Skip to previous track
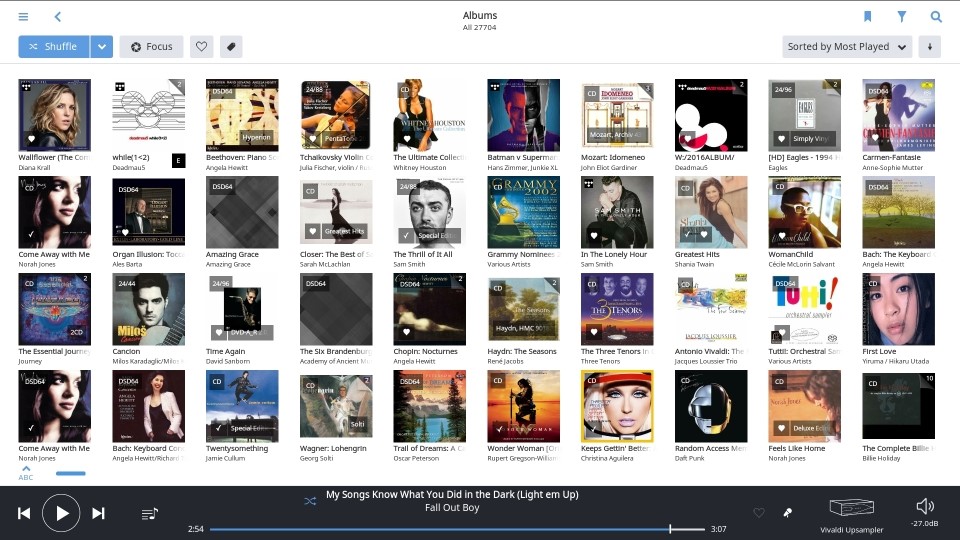This screenshot has height=540, width=960. tap(24, 513)
